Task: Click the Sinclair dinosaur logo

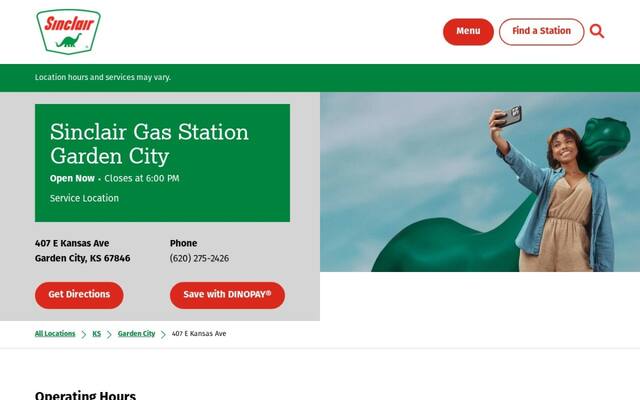Action: (x=68, y=31)
